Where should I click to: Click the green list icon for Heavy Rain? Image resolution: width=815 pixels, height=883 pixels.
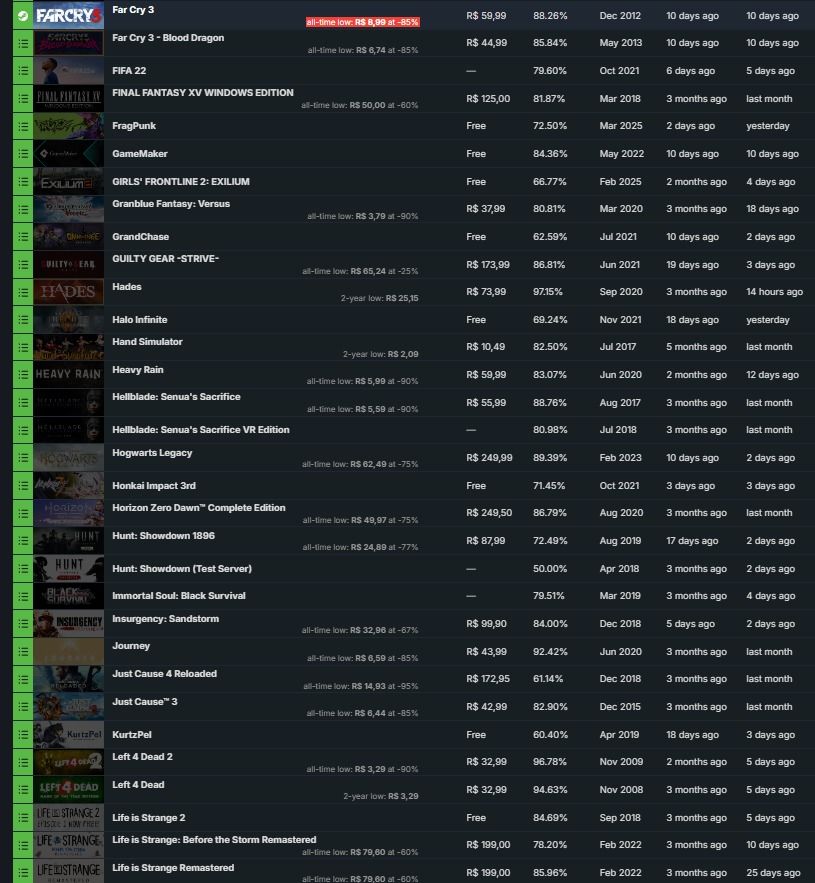[x=23, y=375]
